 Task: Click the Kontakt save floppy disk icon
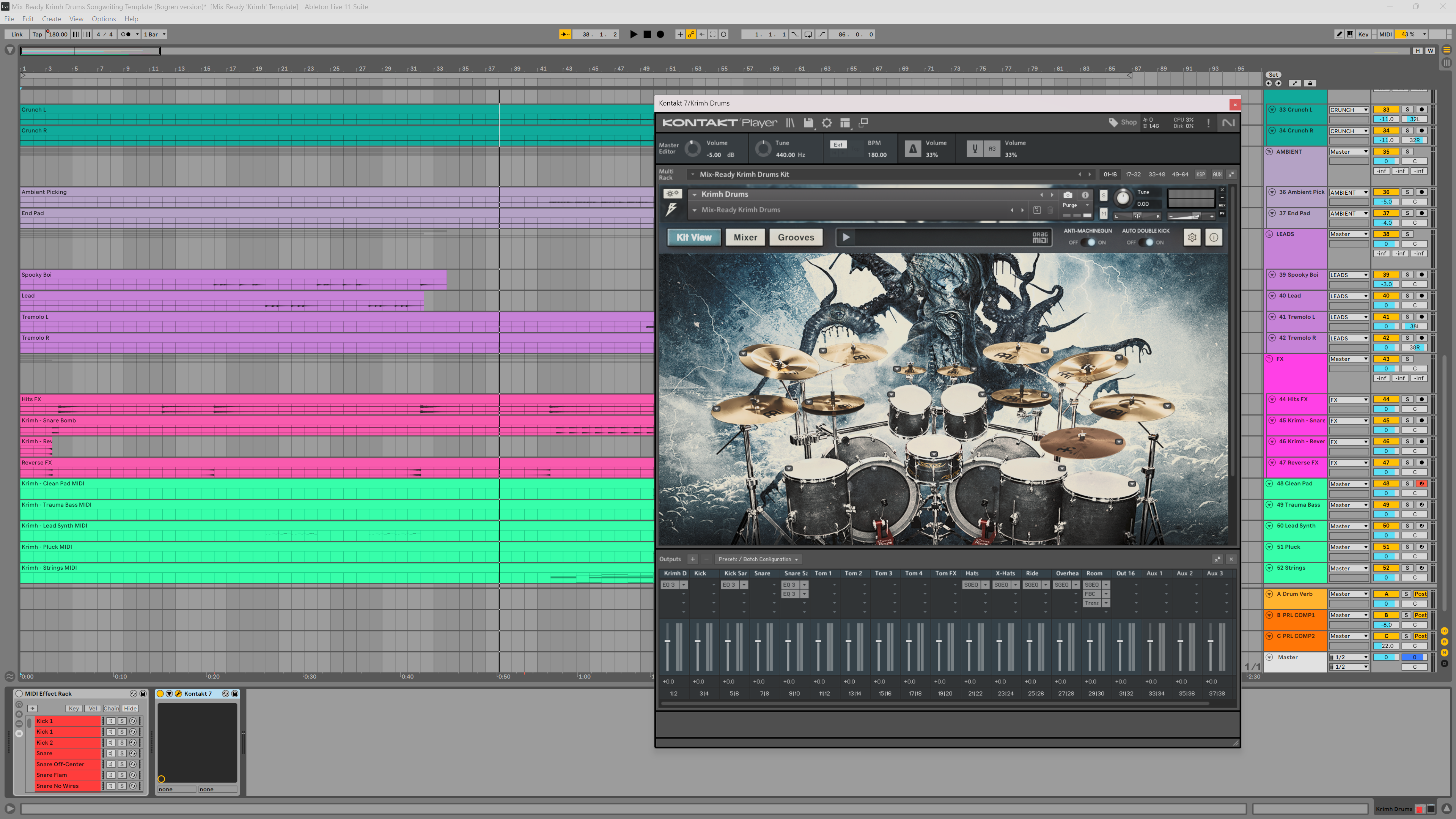coord(808,123)
